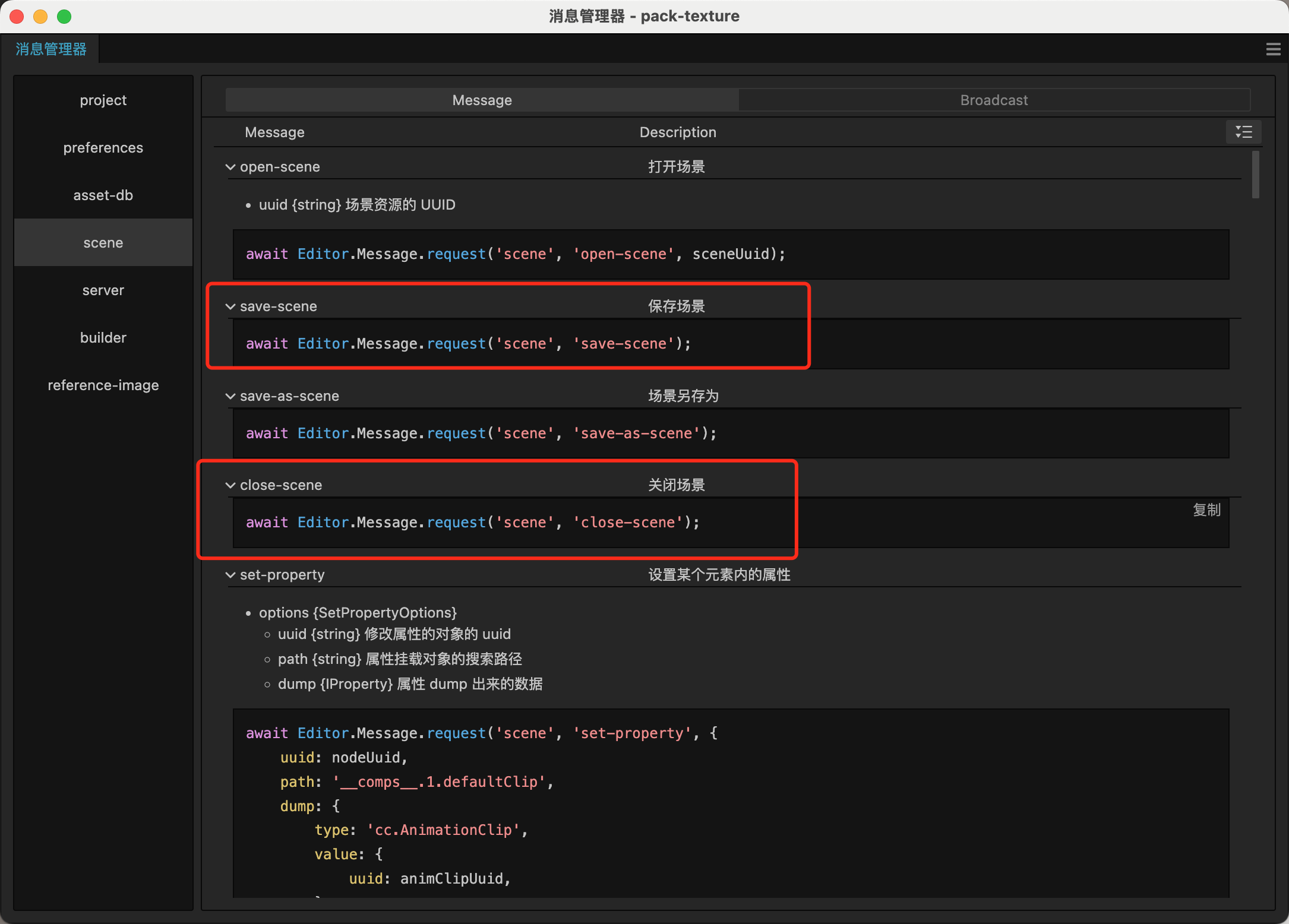
Task: Click the message list scrollbar thumb
Action: coord(1255,175)
